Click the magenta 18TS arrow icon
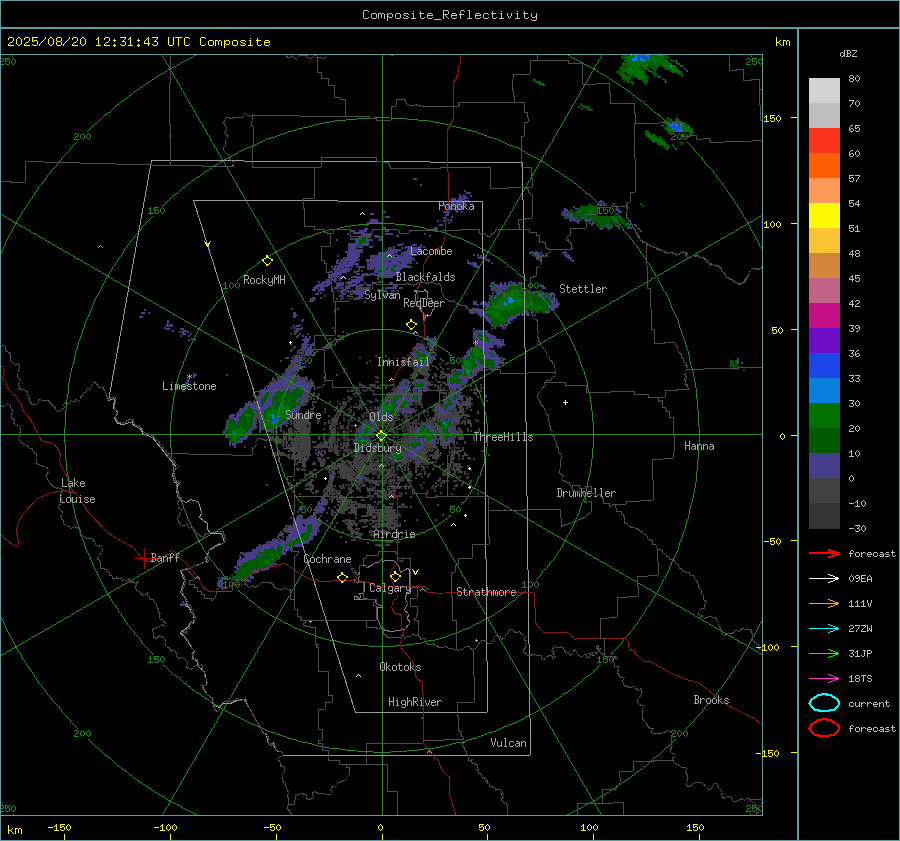Image resolution: width=900 pixels, height=841 pixels. [x=824, y=679]
